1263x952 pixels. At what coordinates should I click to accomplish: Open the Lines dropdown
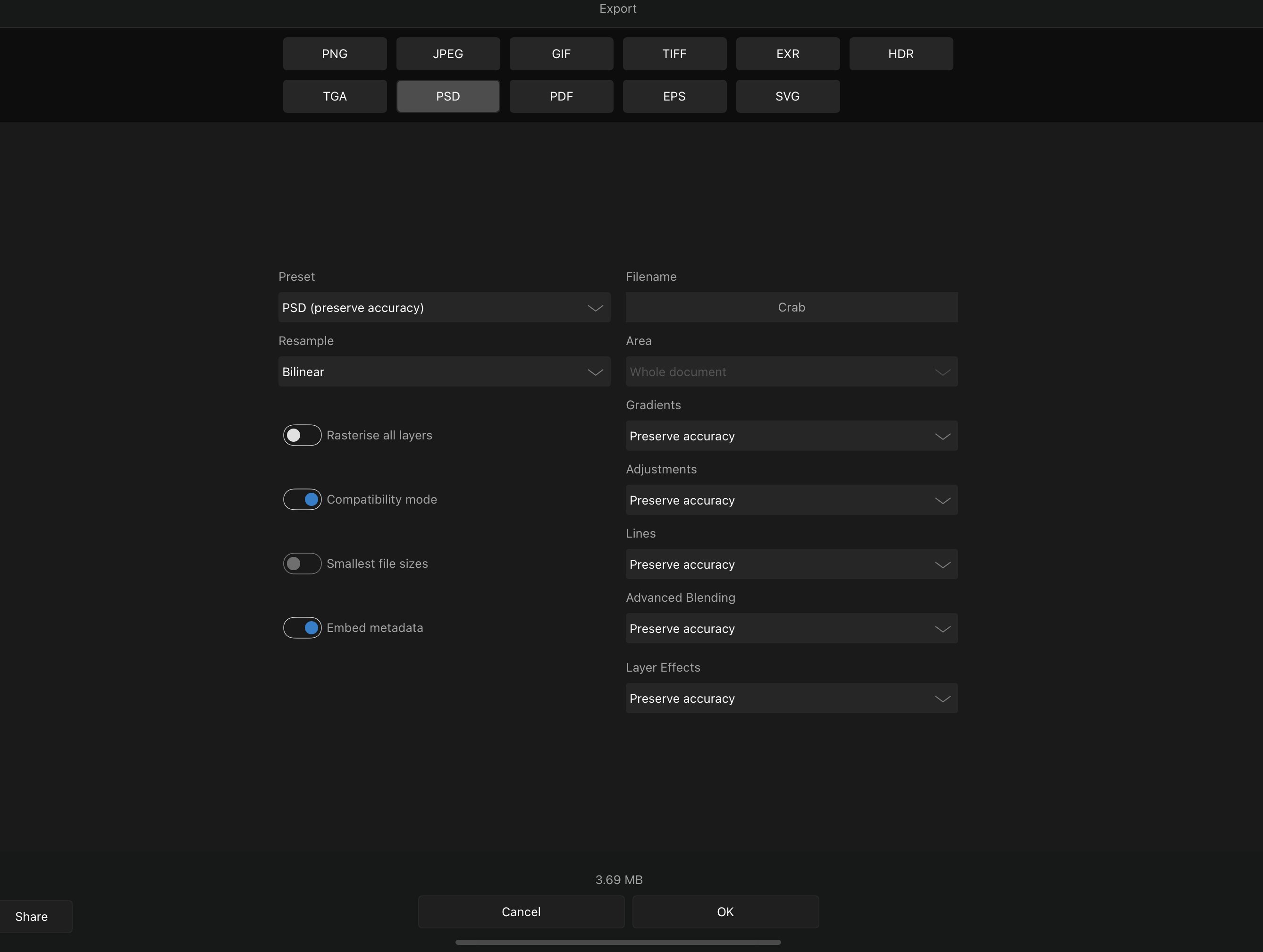[791, 564]
